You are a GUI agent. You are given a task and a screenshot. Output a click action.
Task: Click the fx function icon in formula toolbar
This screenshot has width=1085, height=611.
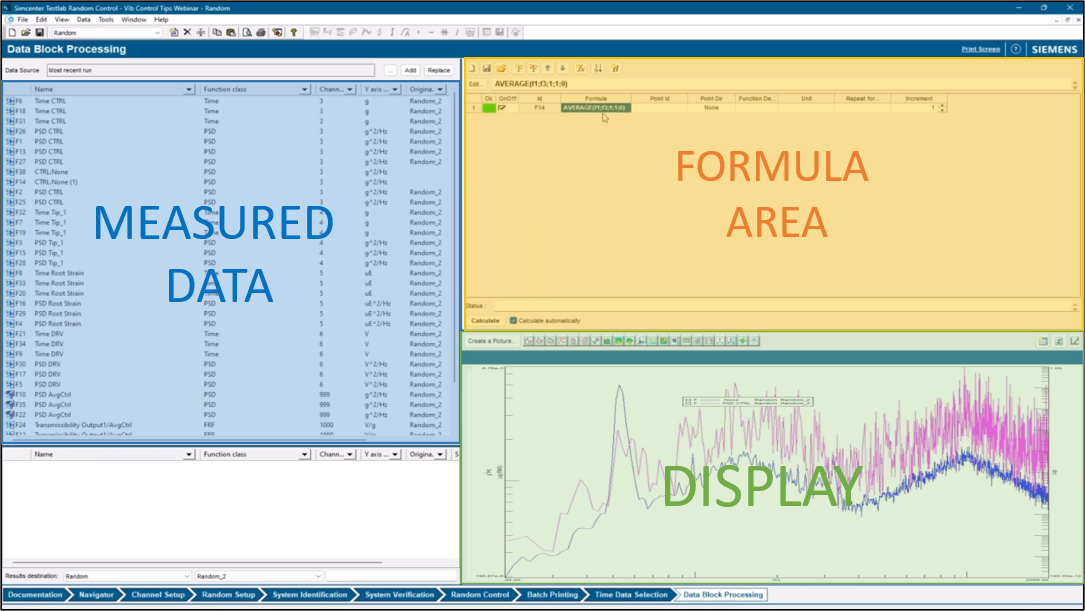coord(581,68)
